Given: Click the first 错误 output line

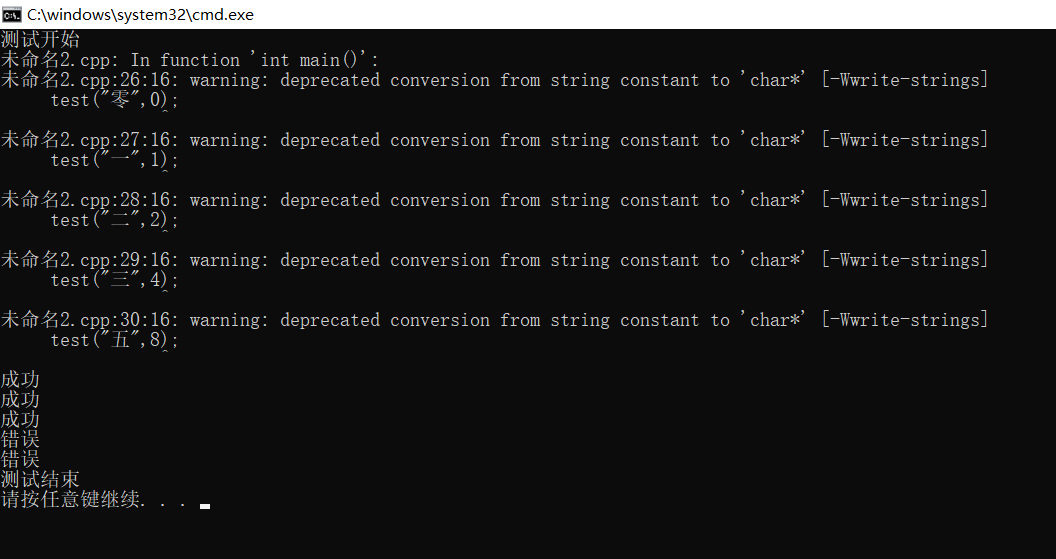Looking at the screenshot, I should [20, 440].
